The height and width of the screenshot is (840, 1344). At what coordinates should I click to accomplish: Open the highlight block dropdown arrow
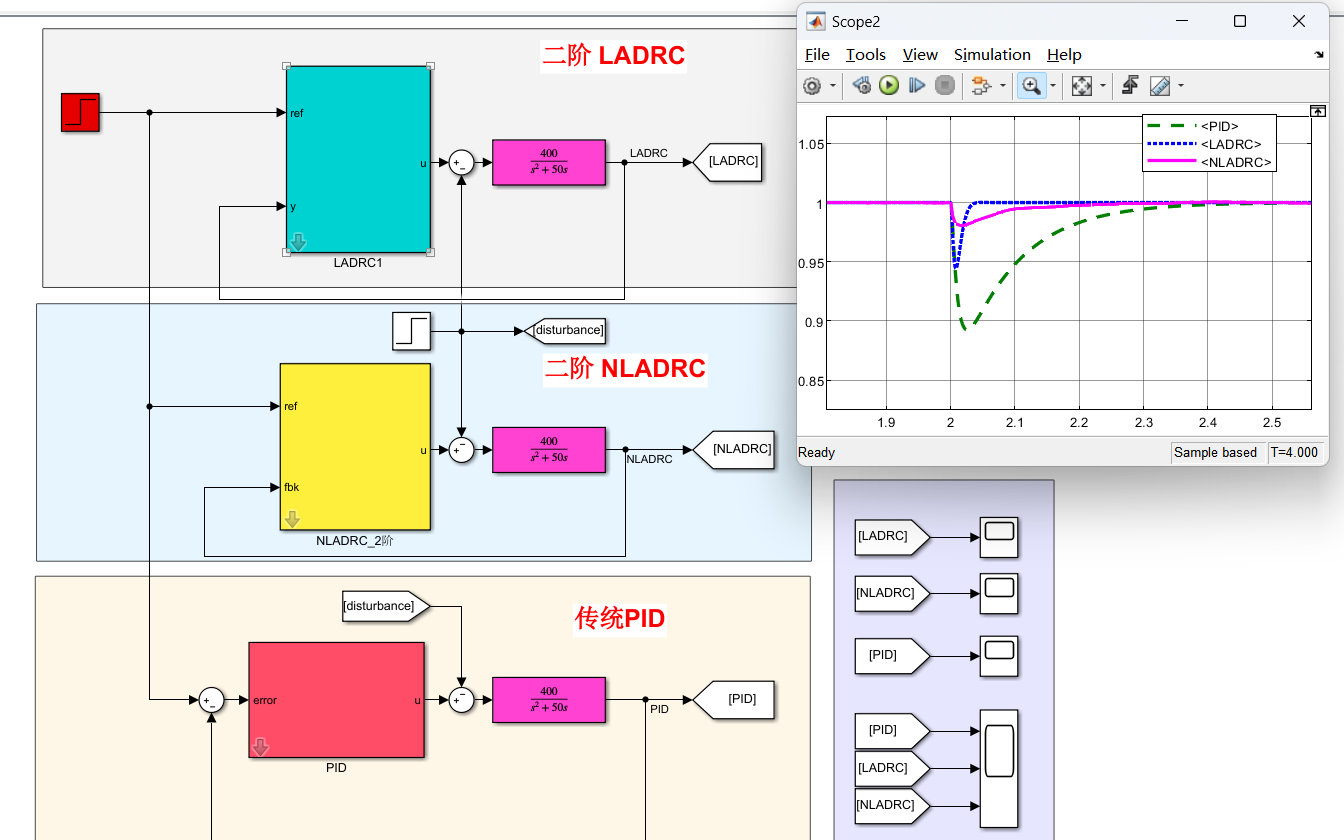[1002, 86]
